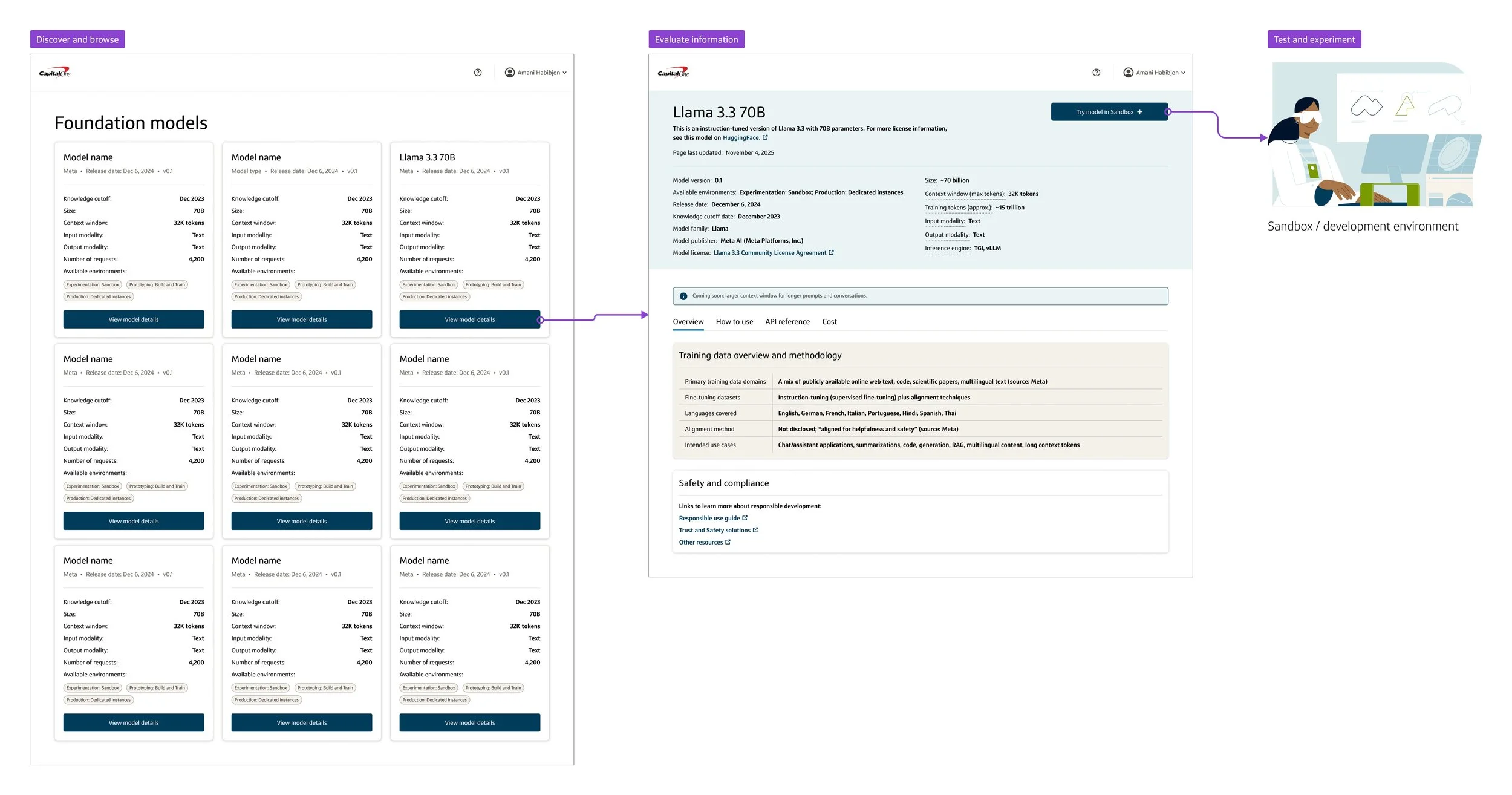Click external link icon next to HuggingFace
Screen dimensions: 1512x795
[x=765, y=138]
